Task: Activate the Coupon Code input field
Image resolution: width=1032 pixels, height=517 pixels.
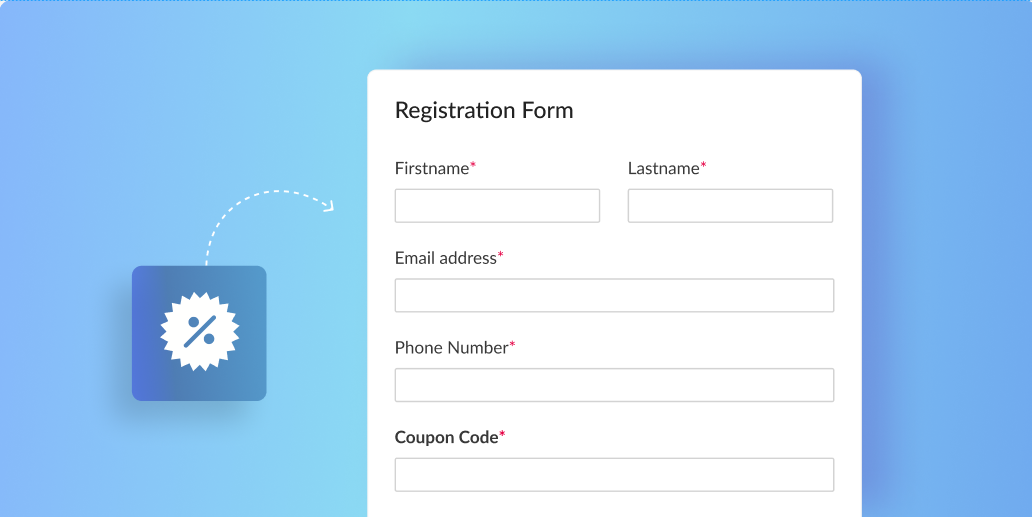Action: click(614, 475)
